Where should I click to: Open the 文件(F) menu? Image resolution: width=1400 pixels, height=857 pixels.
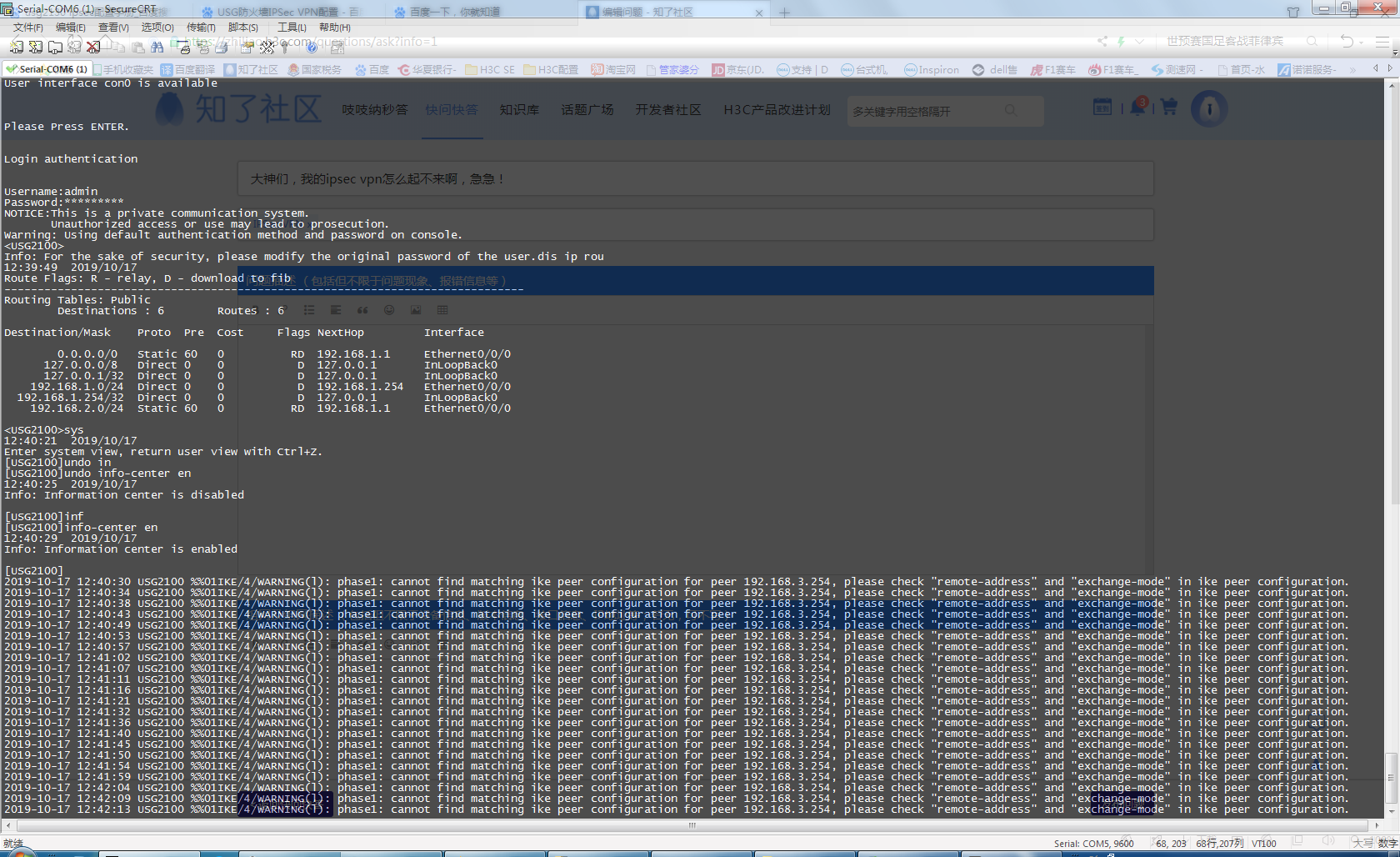(x=27, y=28)
